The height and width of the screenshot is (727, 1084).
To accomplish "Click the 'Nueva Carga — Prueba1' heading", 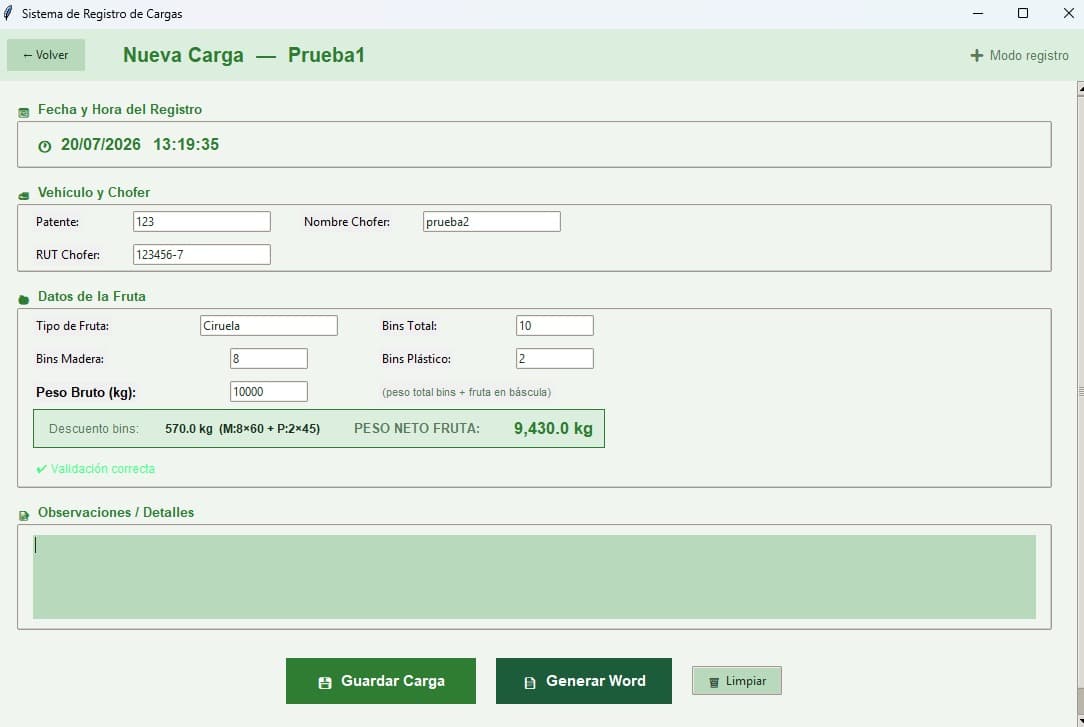I will (244, 55).
